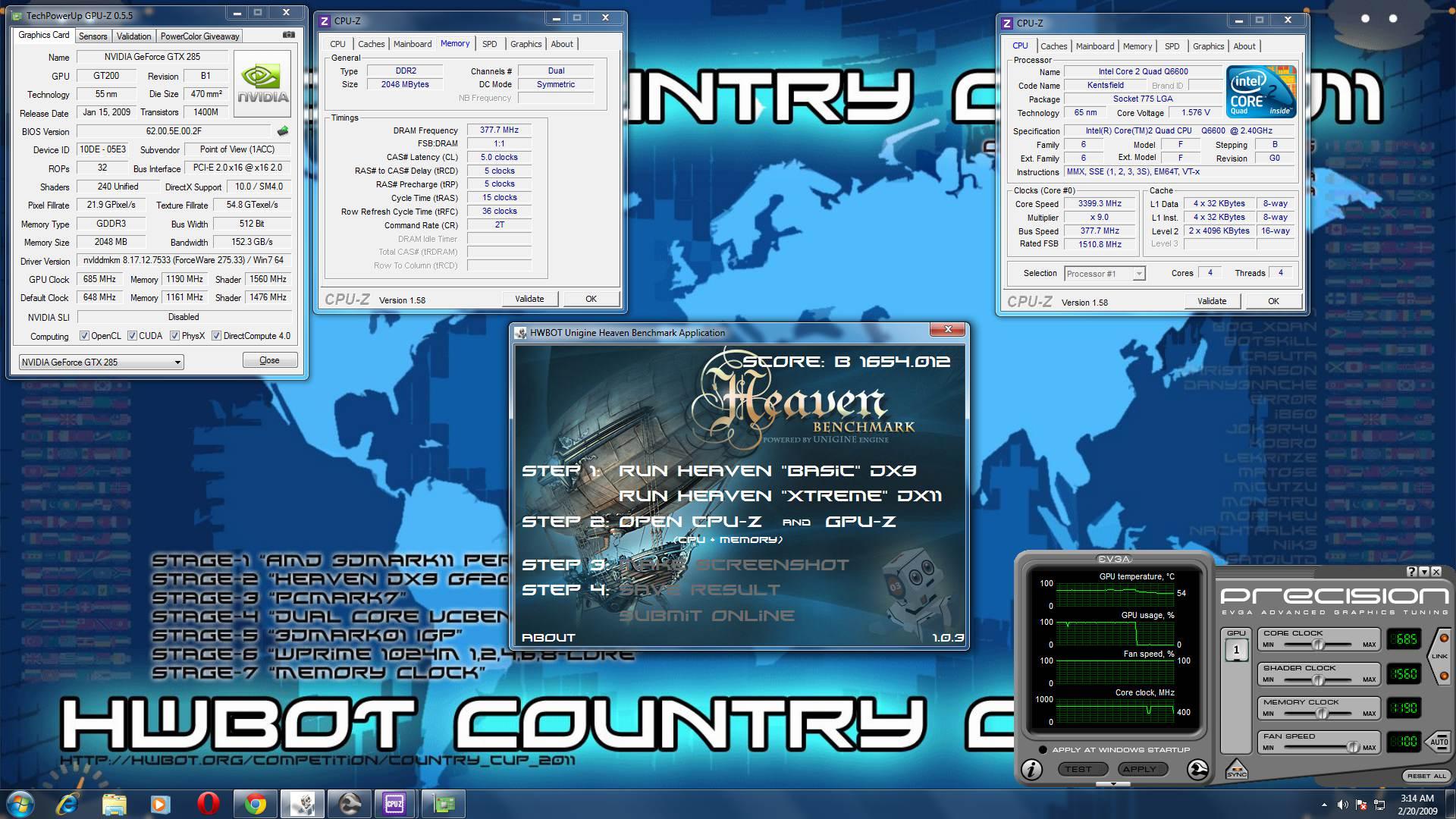Image resolution: width=1456 pixels, height=819 pixels.
Task: Toggle the PhysX checkbox in GPU-Z
Action: [x=174, y=336]
